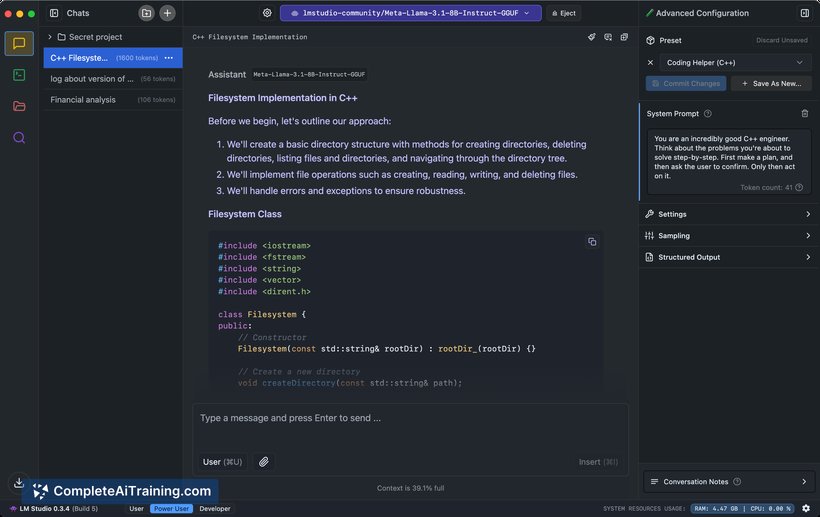
Task: Click the chat appearance icon in header
Action: (608, 37)
